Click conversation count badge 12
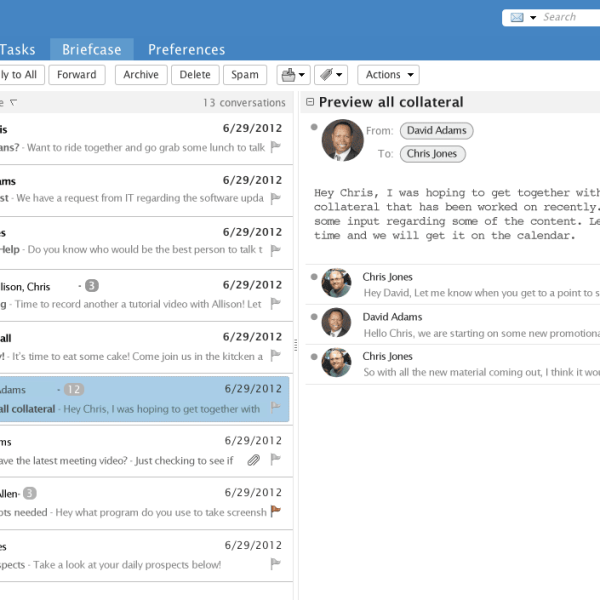Viewport: 600px width, 600px height. [74, 390]
